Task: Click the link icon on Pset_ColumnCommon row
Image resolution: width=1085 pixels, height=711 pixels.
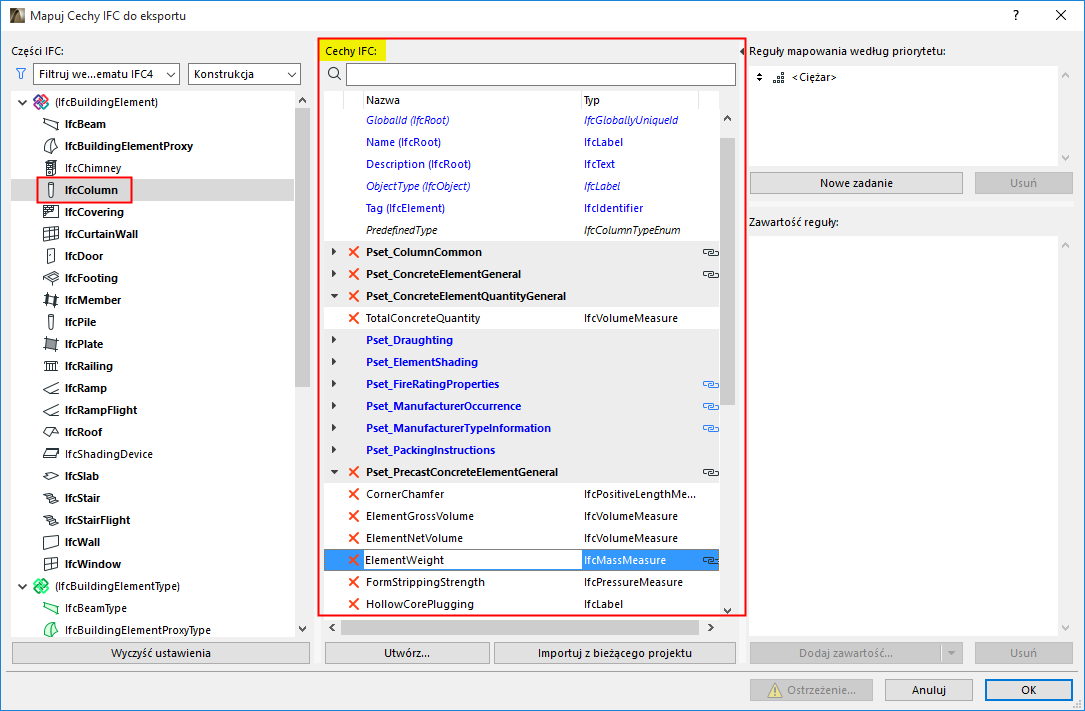Action: [710, 252]
